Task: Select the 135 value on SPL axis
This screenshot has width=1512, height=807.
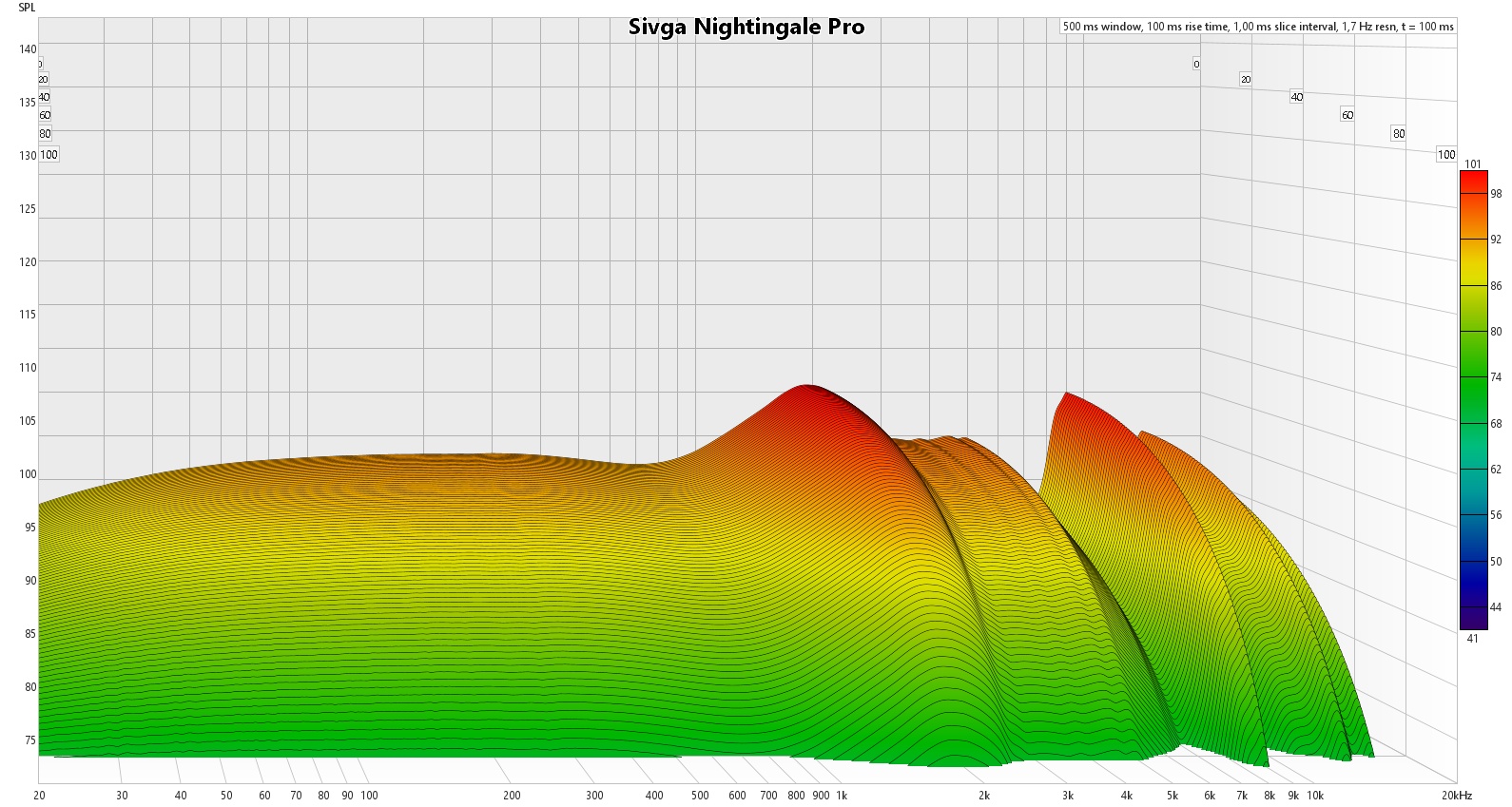Action: 28,103
